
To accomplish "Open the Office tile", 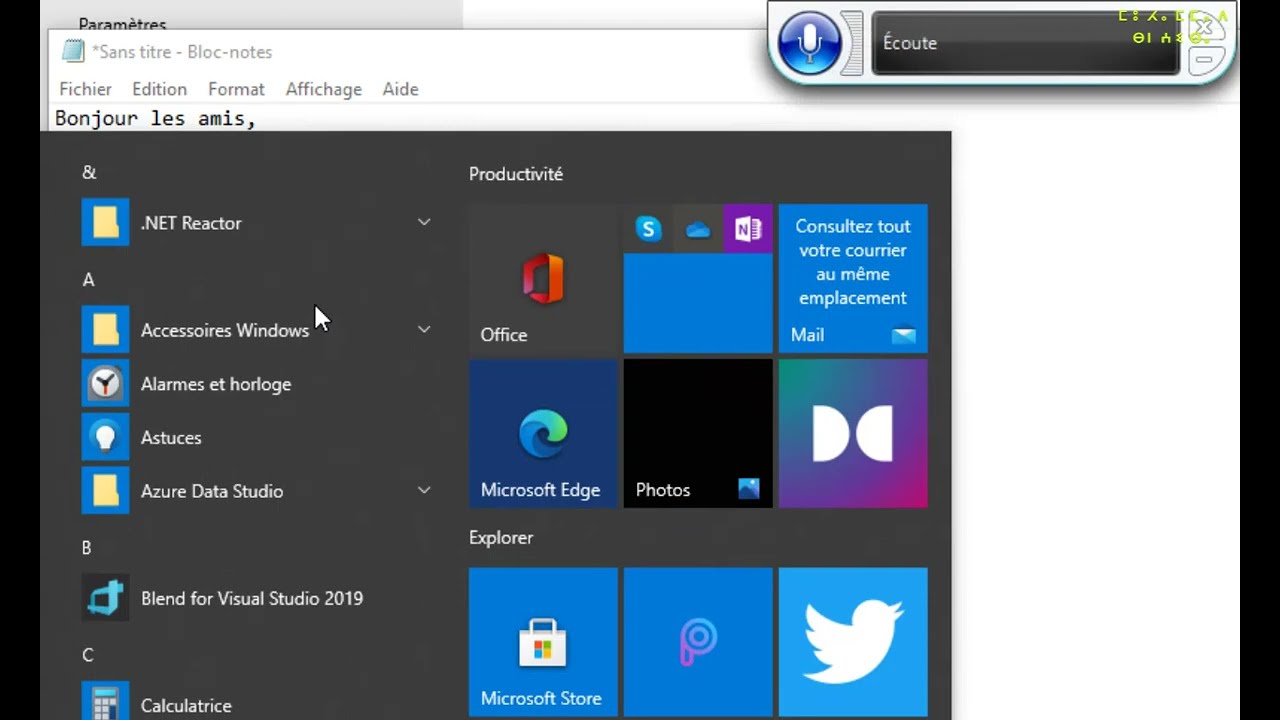I will tap(543, 278).
